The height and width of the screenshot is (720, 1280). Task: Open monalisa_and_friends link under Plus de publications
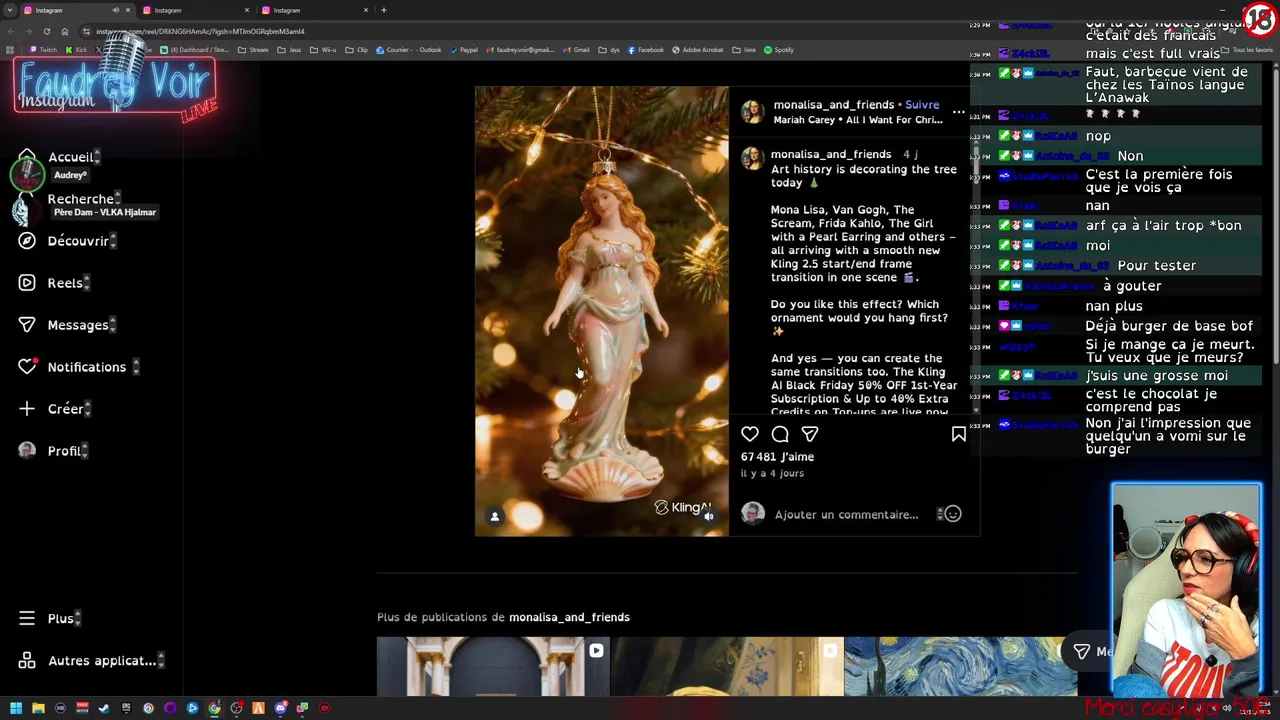(x=569, y=617)
